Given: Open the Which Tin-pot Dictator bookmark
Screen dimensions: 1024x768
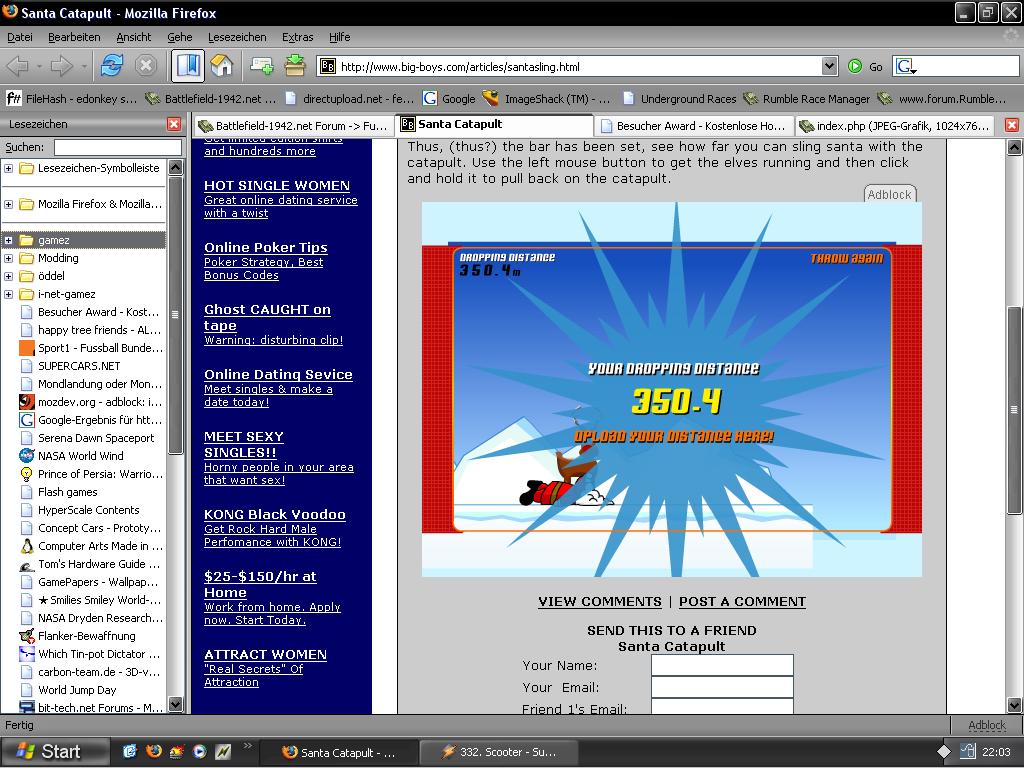Looking at the screenshot, I should pos(90,654).
